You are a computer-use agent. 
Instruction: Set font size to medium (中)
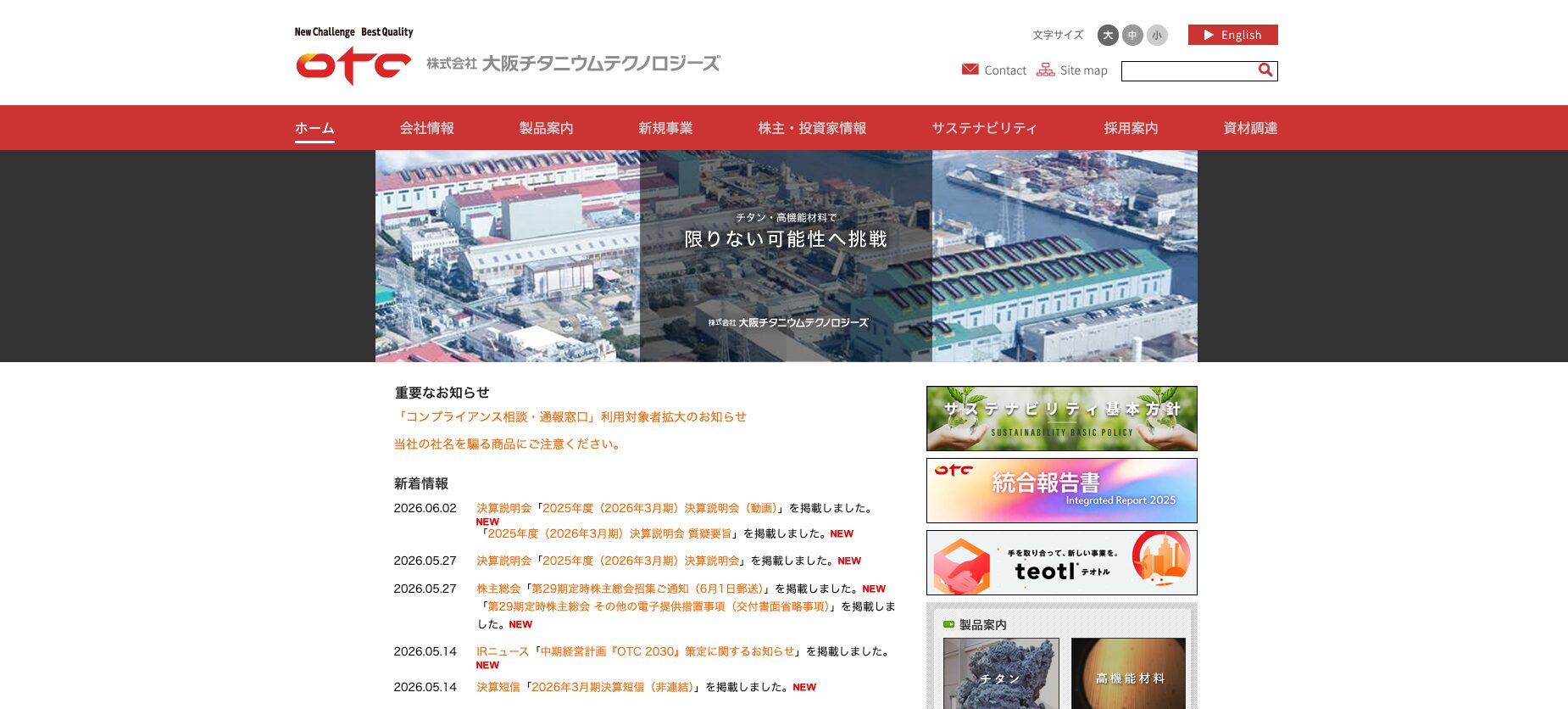click(1132, 35)
